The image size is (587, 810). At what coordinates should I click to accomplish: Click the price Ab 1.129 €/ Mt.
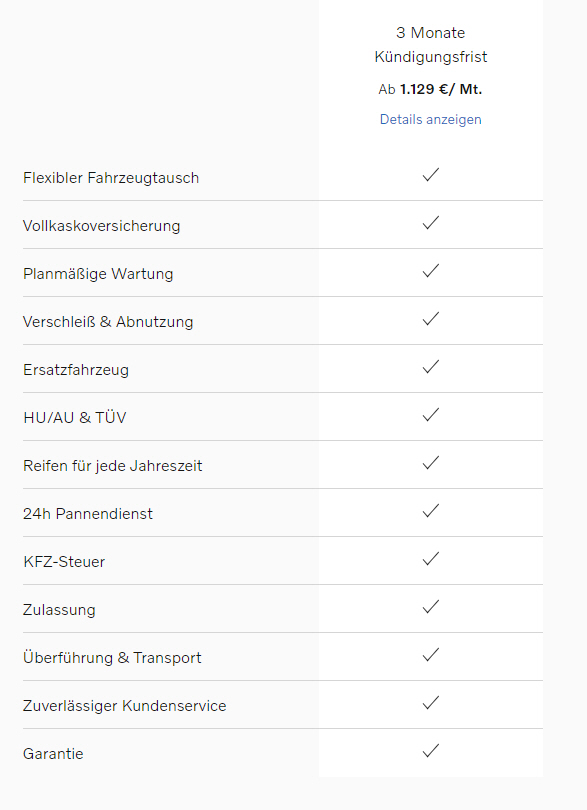click(430, 89)
